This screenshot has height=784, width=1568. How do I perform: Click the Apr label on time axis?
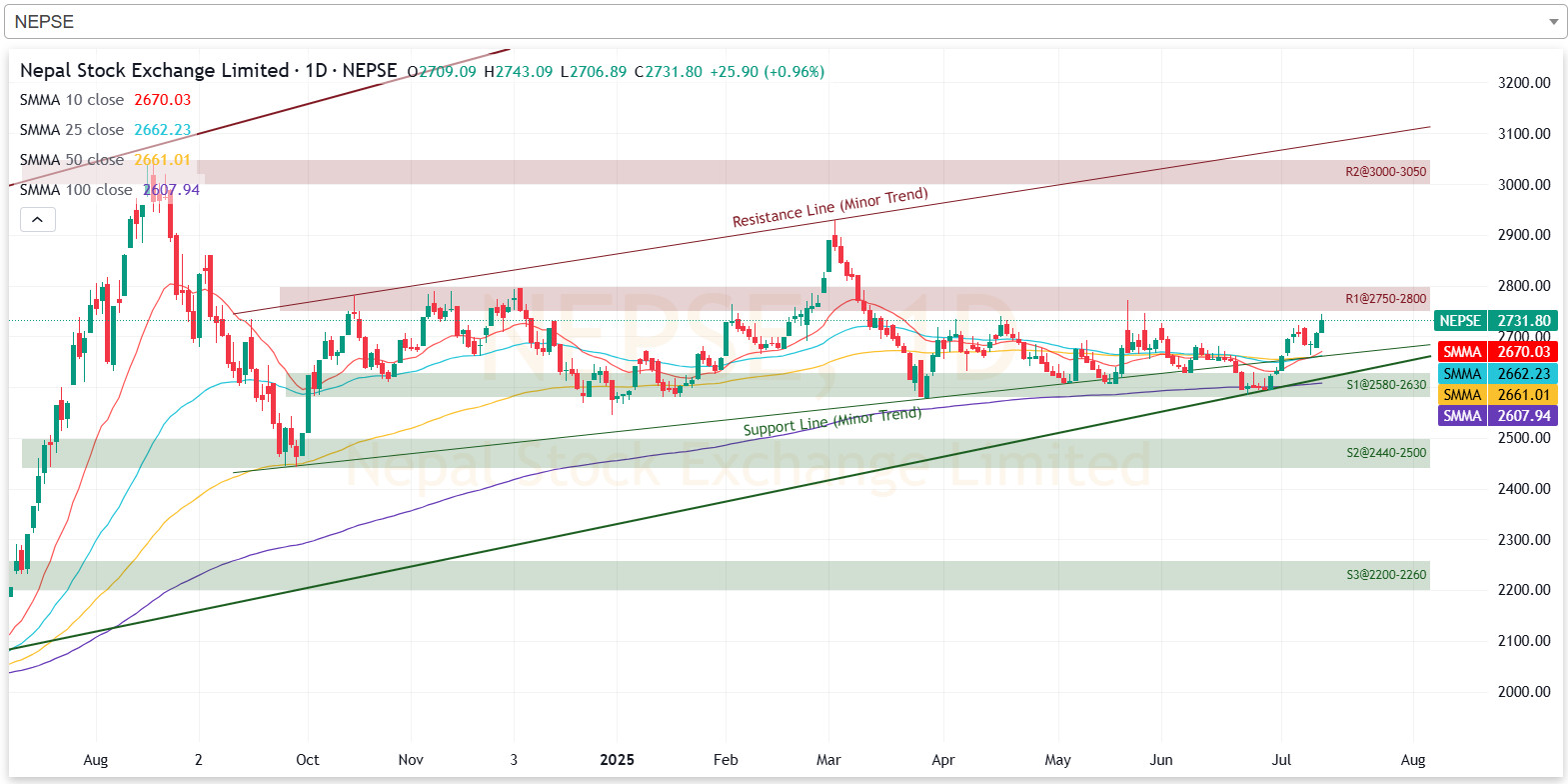tap(943, 760)
